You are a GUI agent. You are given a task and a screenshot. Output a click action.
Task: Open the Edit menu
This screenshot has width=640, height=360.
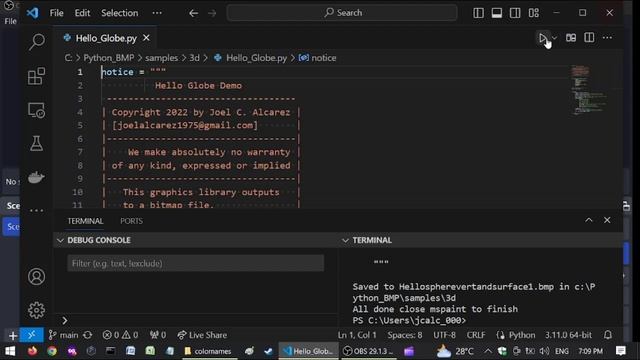click(82, 13)
